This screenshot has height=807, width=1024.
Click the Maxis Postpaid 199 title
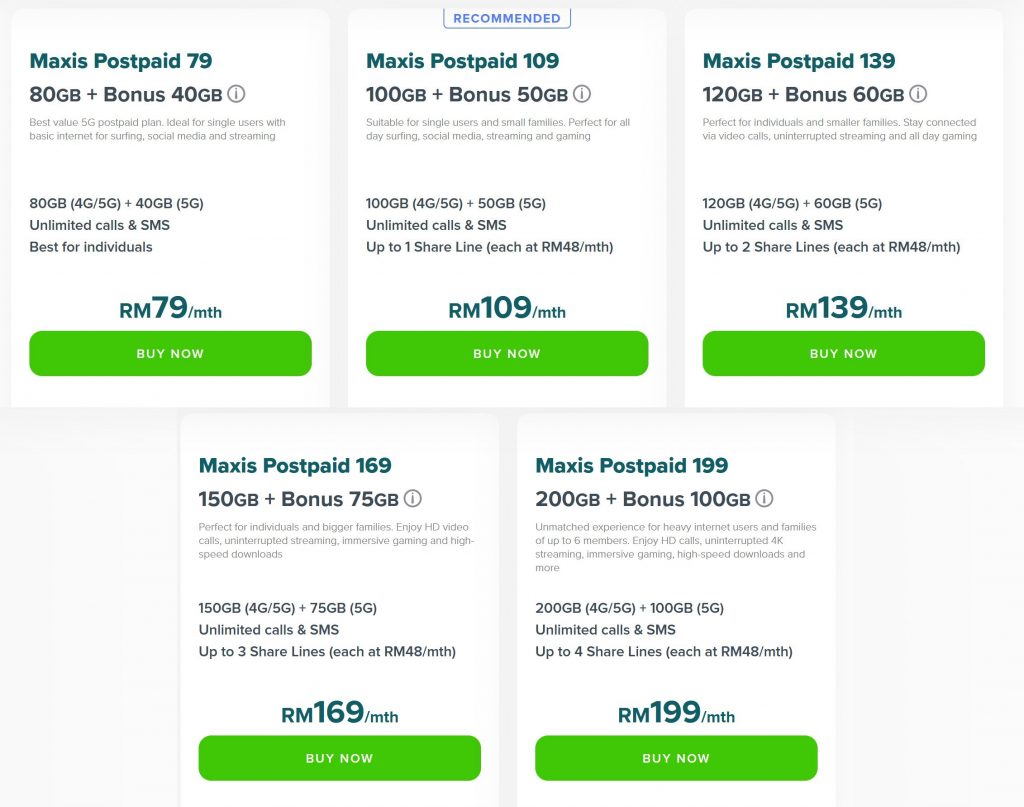(630, 465)
